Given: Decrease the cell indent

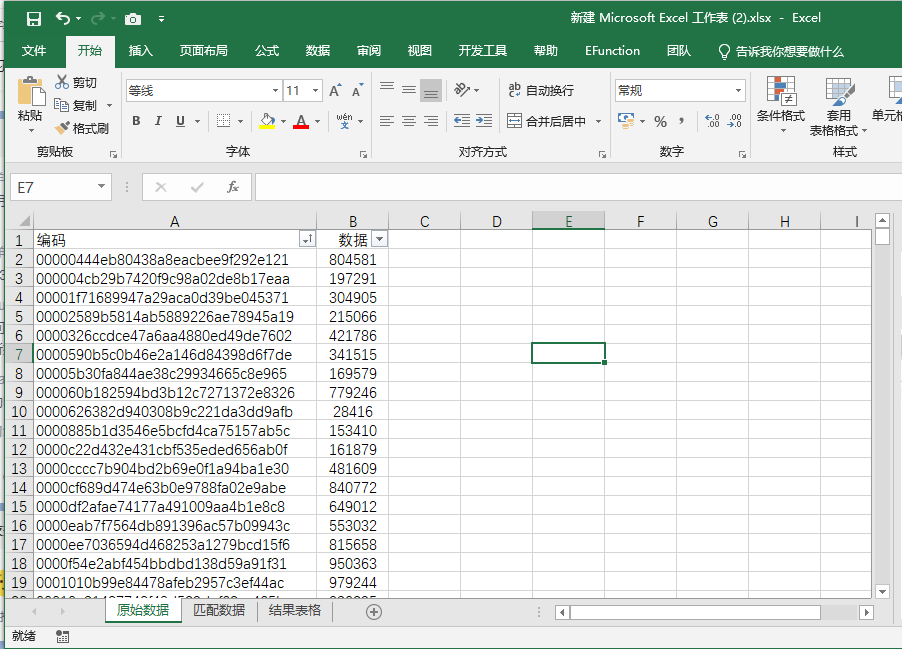Looking at the screenshot, I should click(x=462, y=121).
